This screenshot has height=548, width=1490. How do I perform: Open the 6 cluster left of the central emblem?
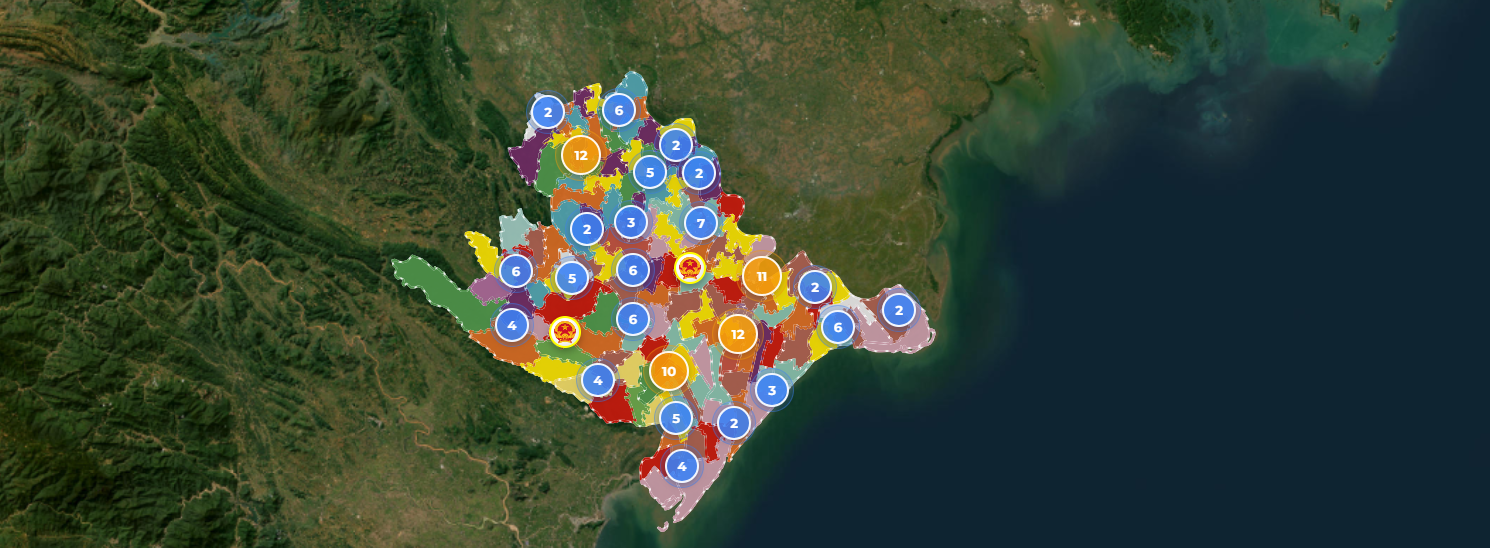coord(633,269)
